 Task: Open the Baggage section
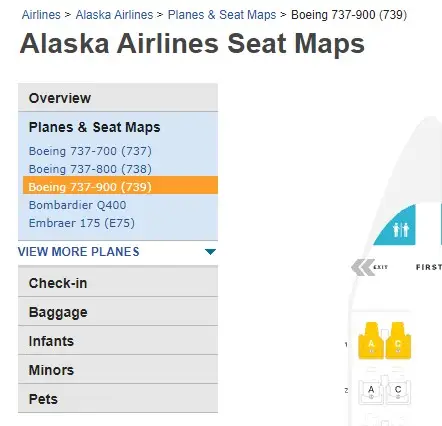pos(118,312)
